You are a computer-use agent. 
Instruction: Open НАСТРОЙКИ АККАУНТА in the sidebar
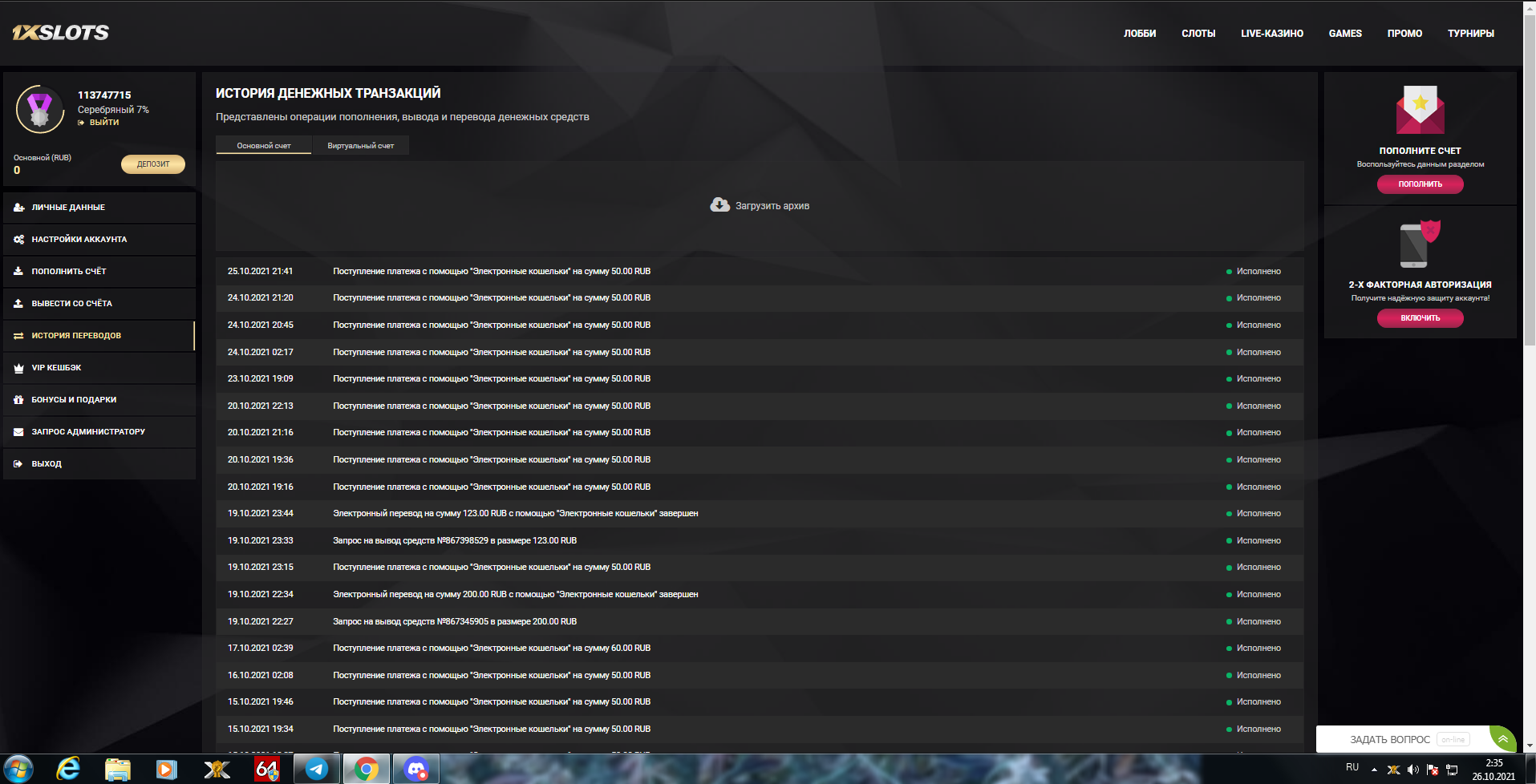click(99, 239)
